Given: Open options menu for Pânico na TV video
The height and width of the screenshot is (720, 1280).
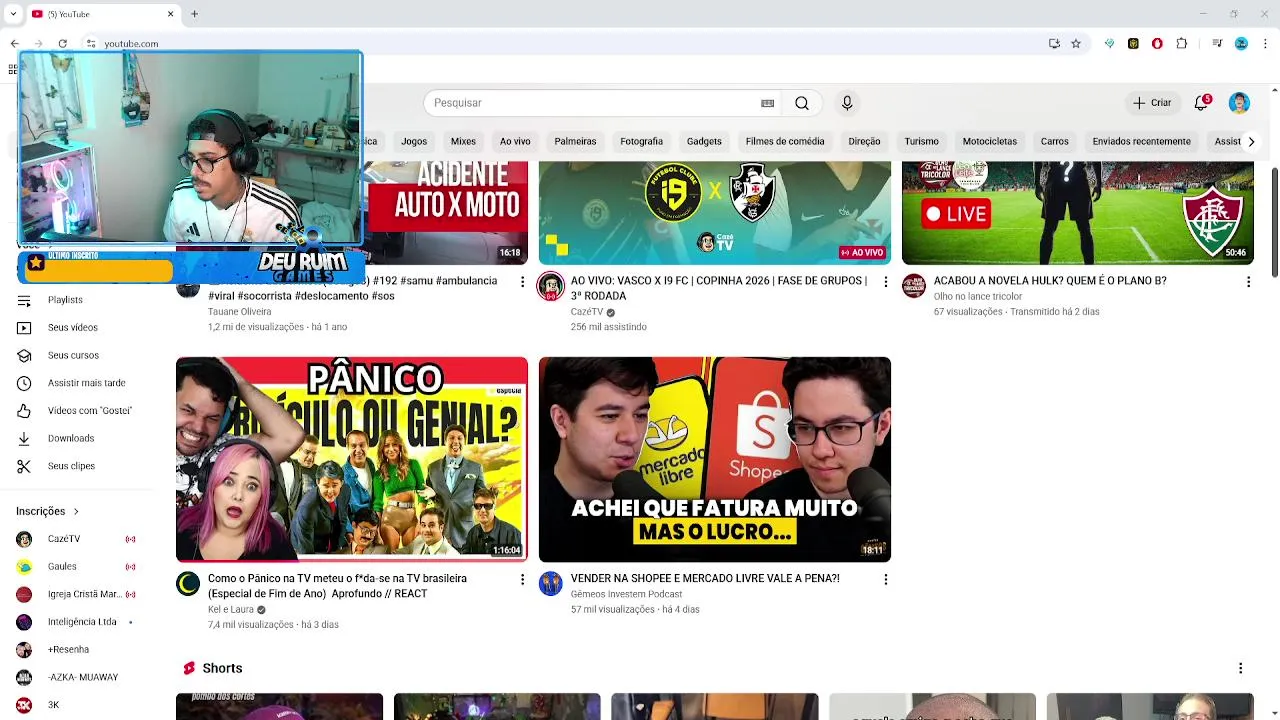Looking at the screenshot, I should [522, 579].
